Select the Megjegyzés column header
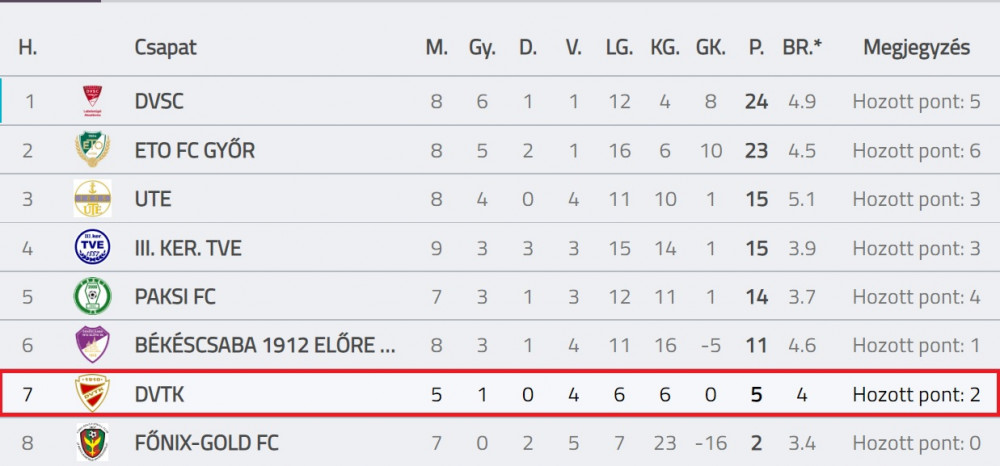Image resolution: width=1000 pixels, height=466 pixels. coord(916,48)
